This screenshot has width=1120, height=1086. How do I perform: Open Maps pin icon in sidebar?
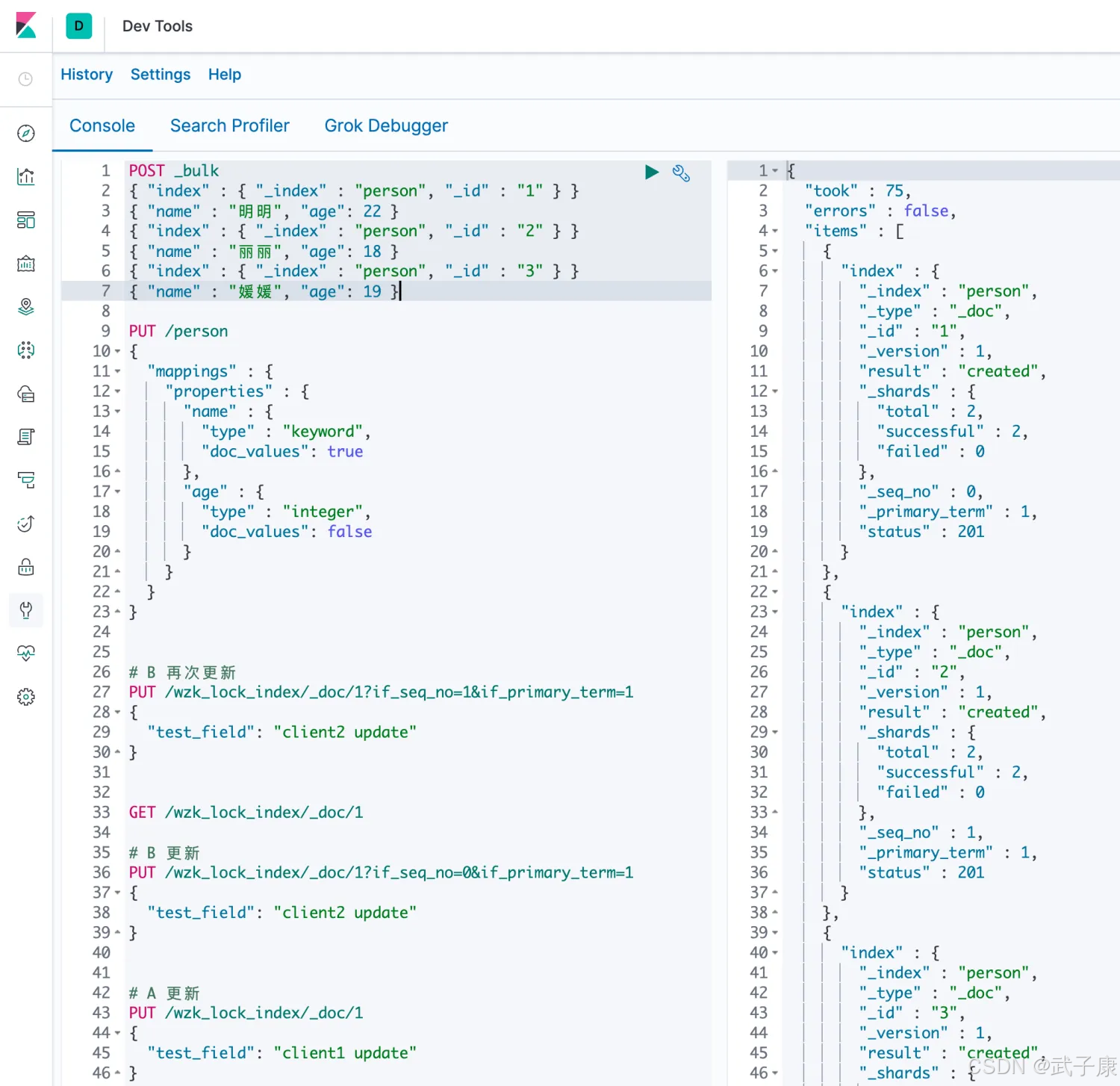[26, 307]
